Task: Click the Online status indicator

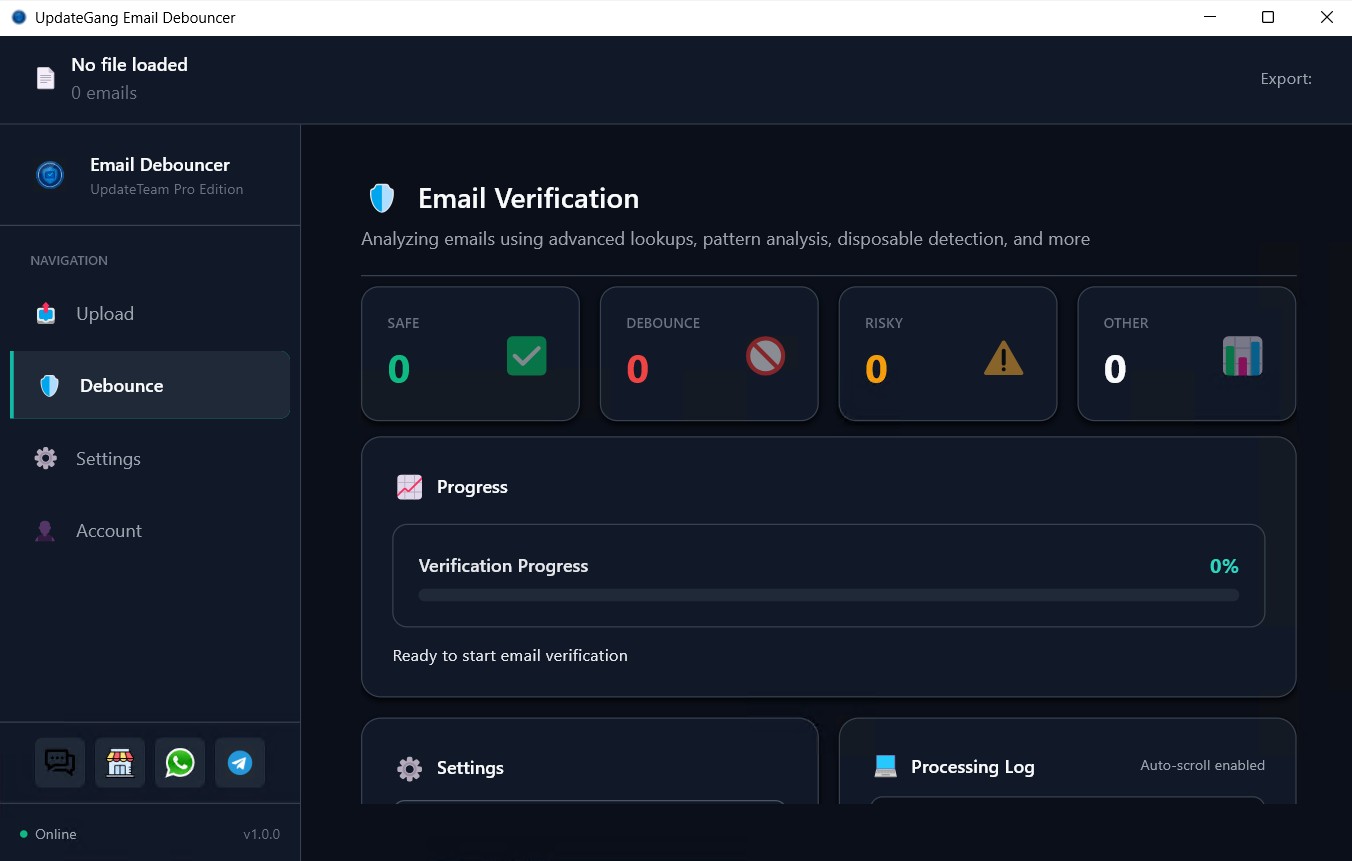Action: [48, 834]
